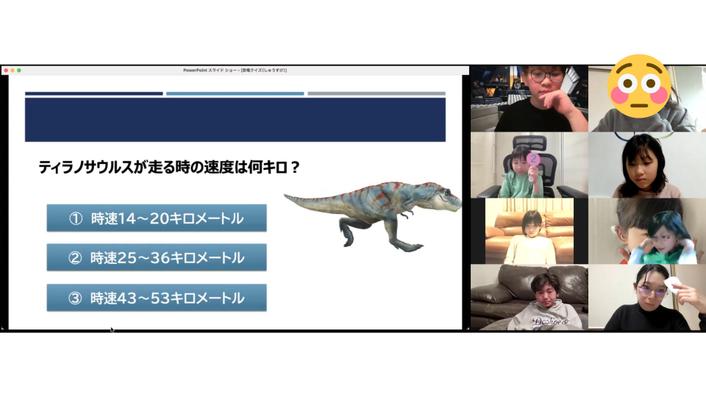
Task: Select video tile of long-haired girl looking down
Action: pyautogui.click(x=647, y=165)
